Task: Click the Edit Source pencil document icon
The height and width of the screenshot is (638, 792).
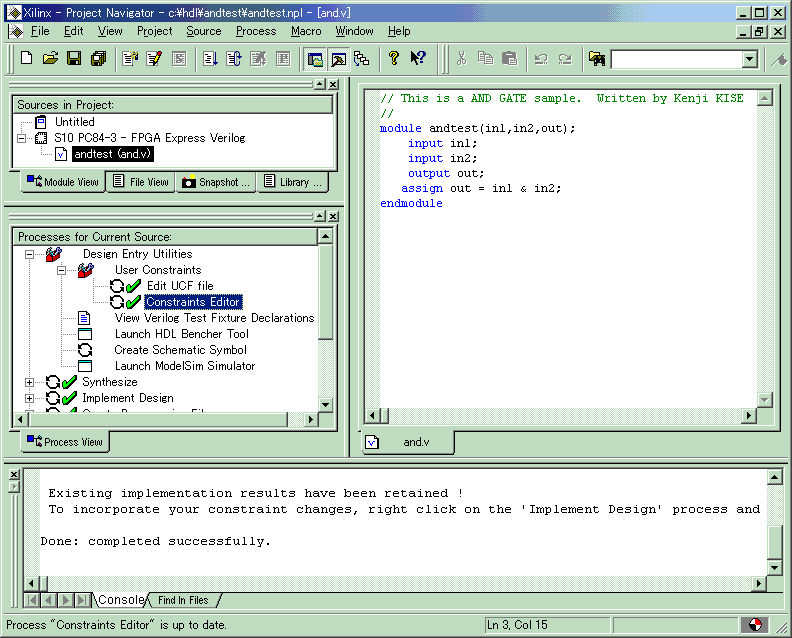Action: click(x=154, y=59)
